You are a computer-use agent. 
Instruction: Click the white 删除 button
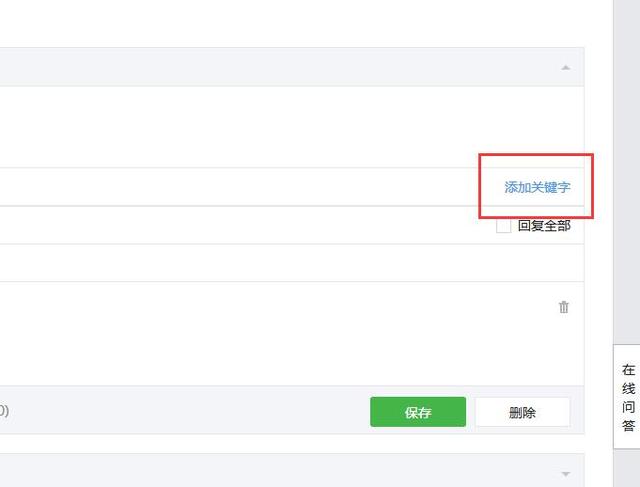522,412
